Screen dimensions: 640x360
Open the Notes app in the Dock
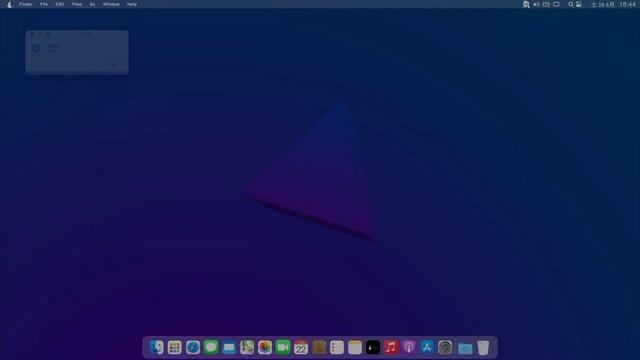(x=355, y=347)
